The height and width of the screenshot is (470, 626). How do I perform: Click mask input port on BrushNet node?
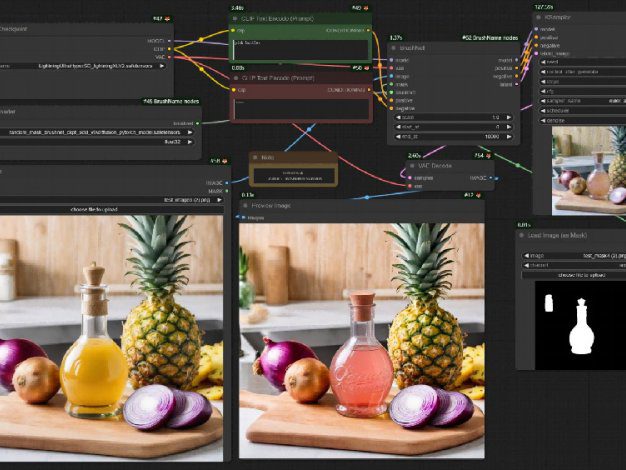(391, 84)
